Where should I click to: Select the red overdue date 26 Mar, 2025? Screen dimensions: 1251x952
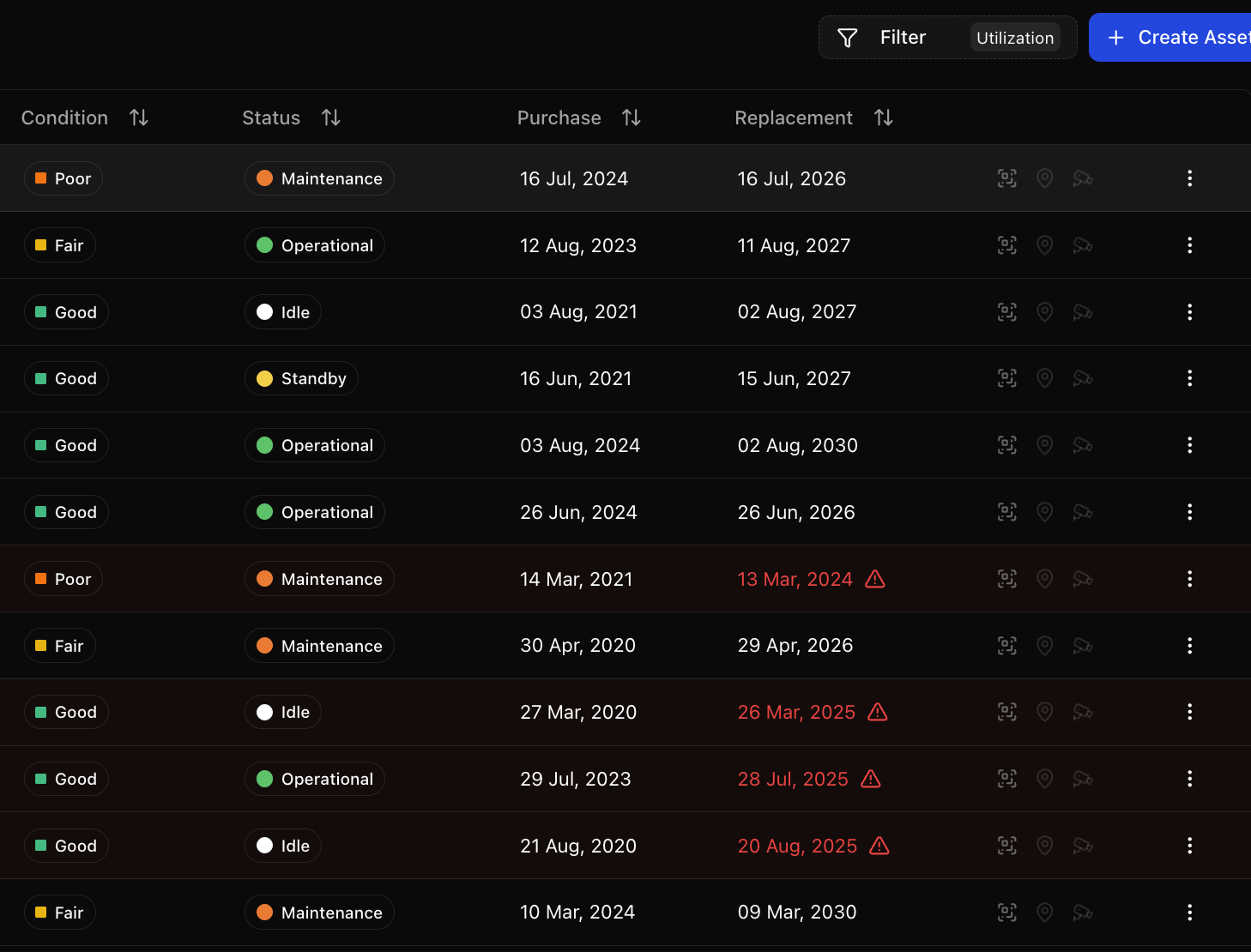[795, 712]
